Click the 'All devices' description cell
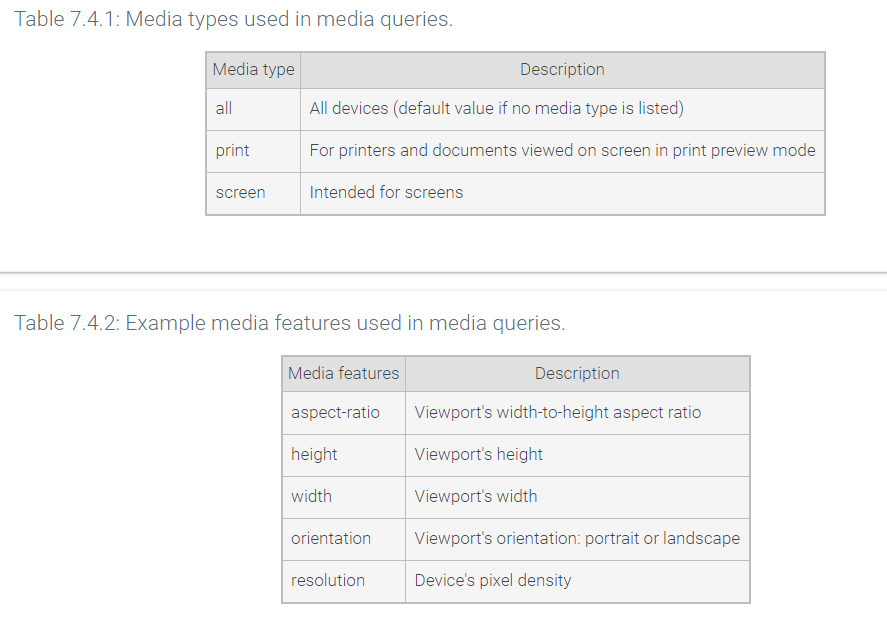887x621 pixels. pyautogui.click(x=496, y=108)
